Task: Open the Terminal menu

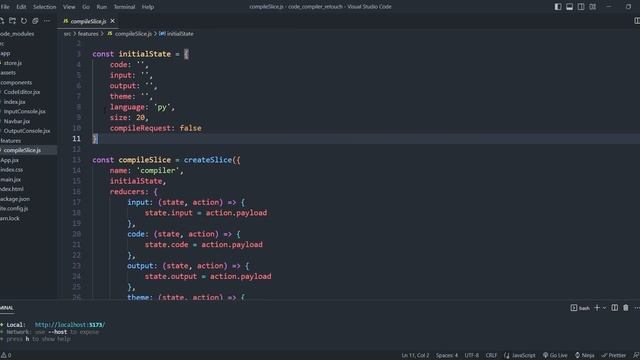Action: coord(124,7)
